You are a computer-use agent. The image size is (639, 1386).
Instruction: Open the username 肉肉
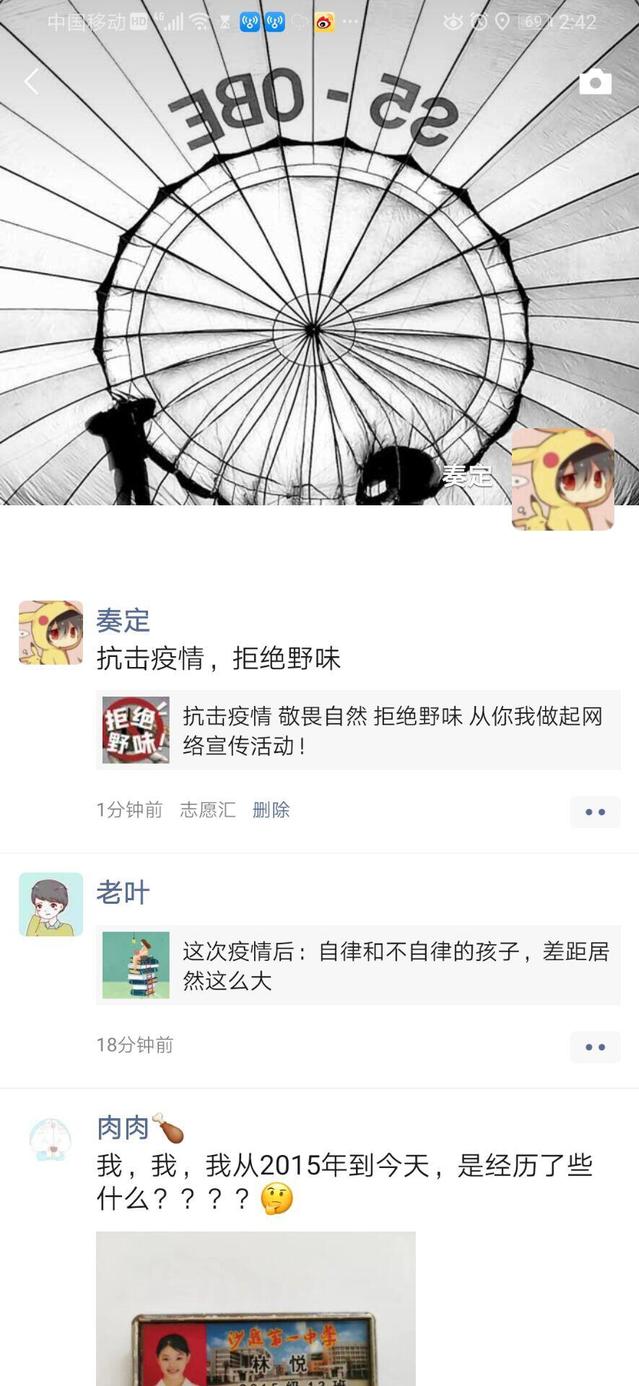pyautogui.click(x=123, y=1128)
